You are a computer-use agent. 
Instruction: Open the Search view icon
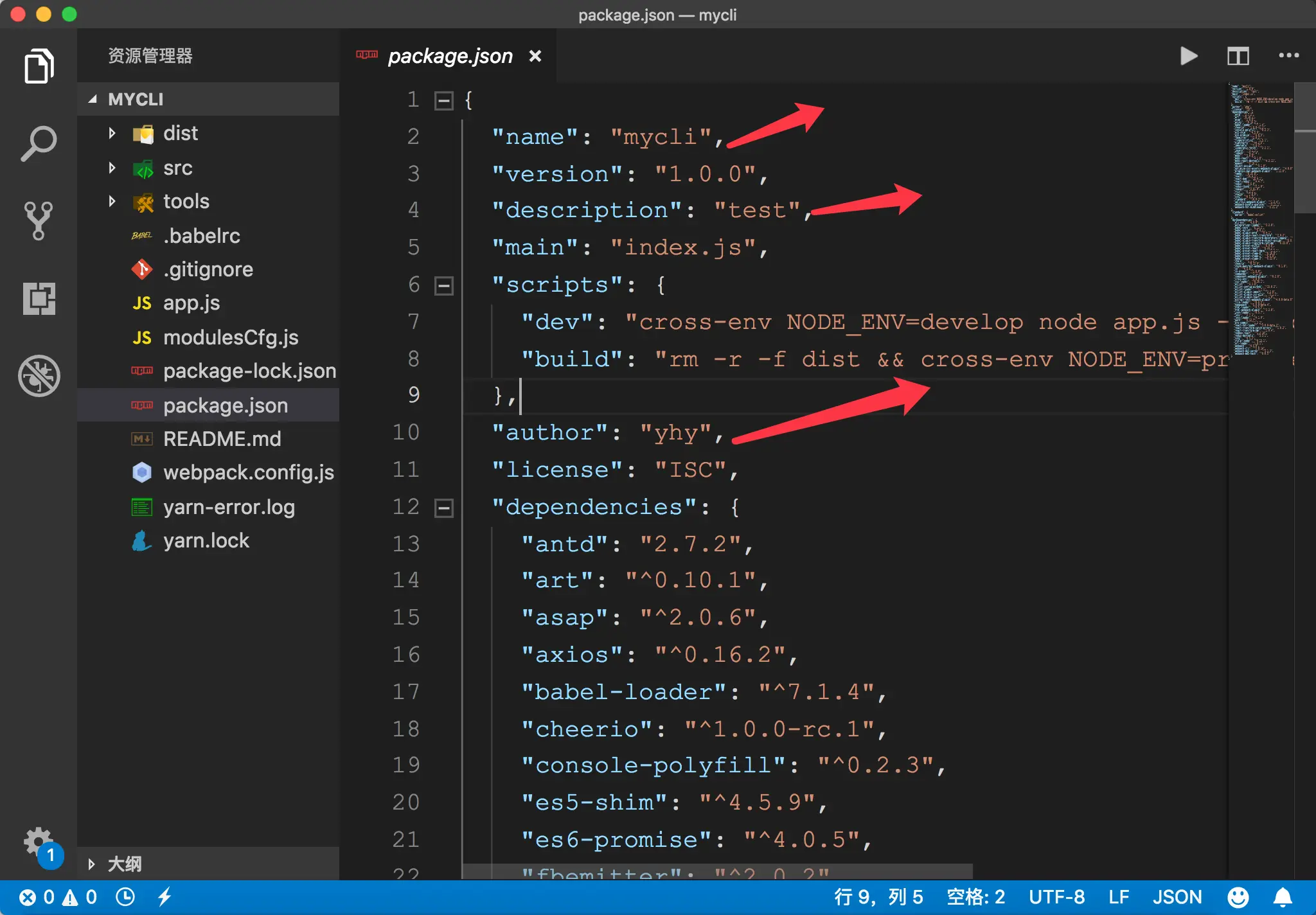point(39,143)
